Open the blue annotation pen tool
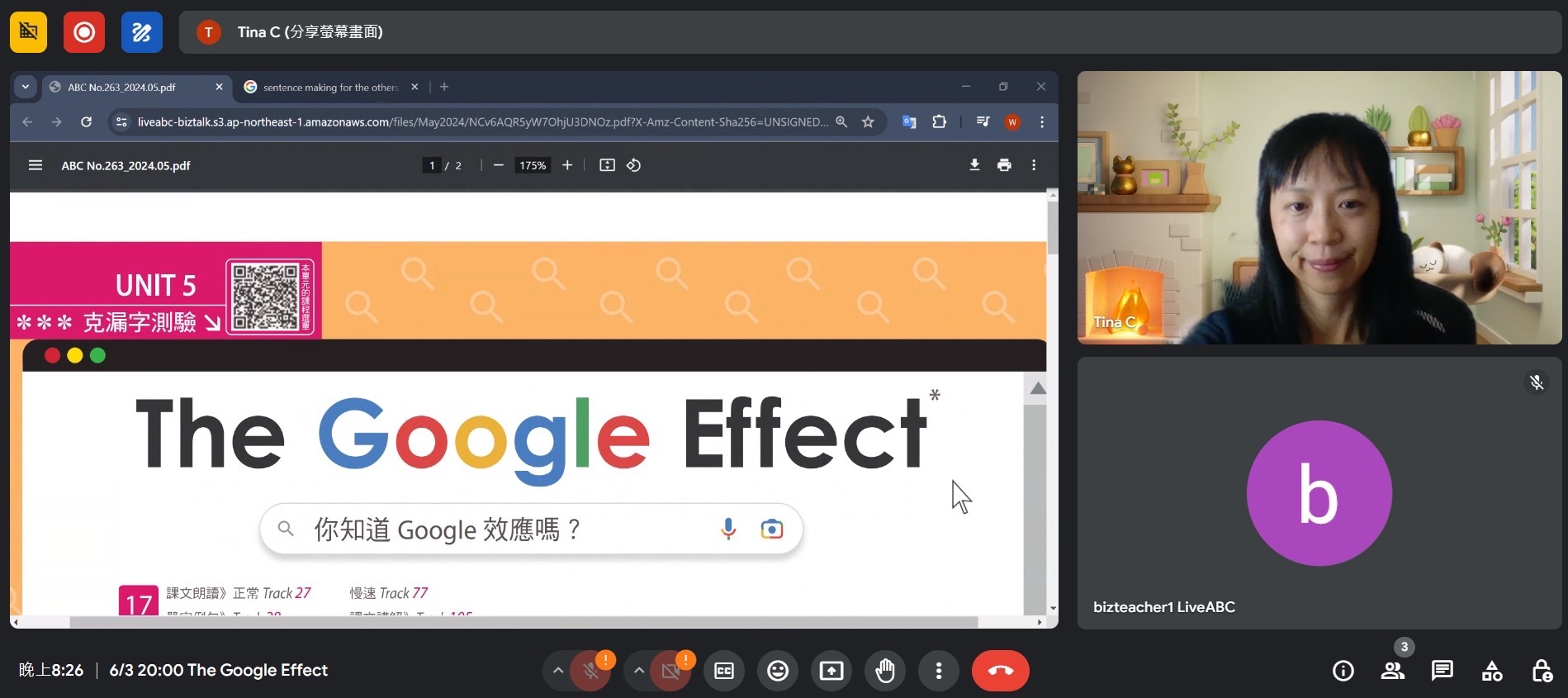 click(142, 32)
